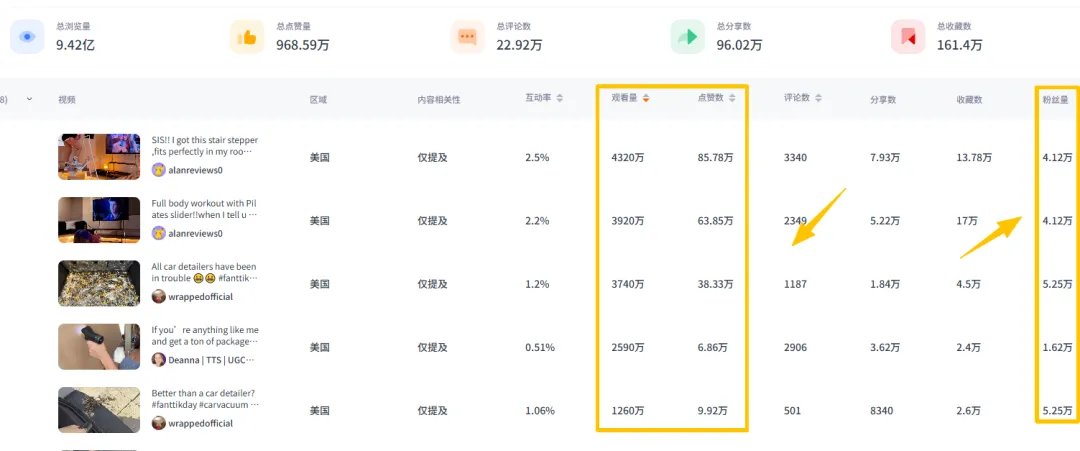Screen dimensions: 1080x451
Task: Click Deanna's profile avatar icon
Action: pyautogui.click(x=158, y=360)
